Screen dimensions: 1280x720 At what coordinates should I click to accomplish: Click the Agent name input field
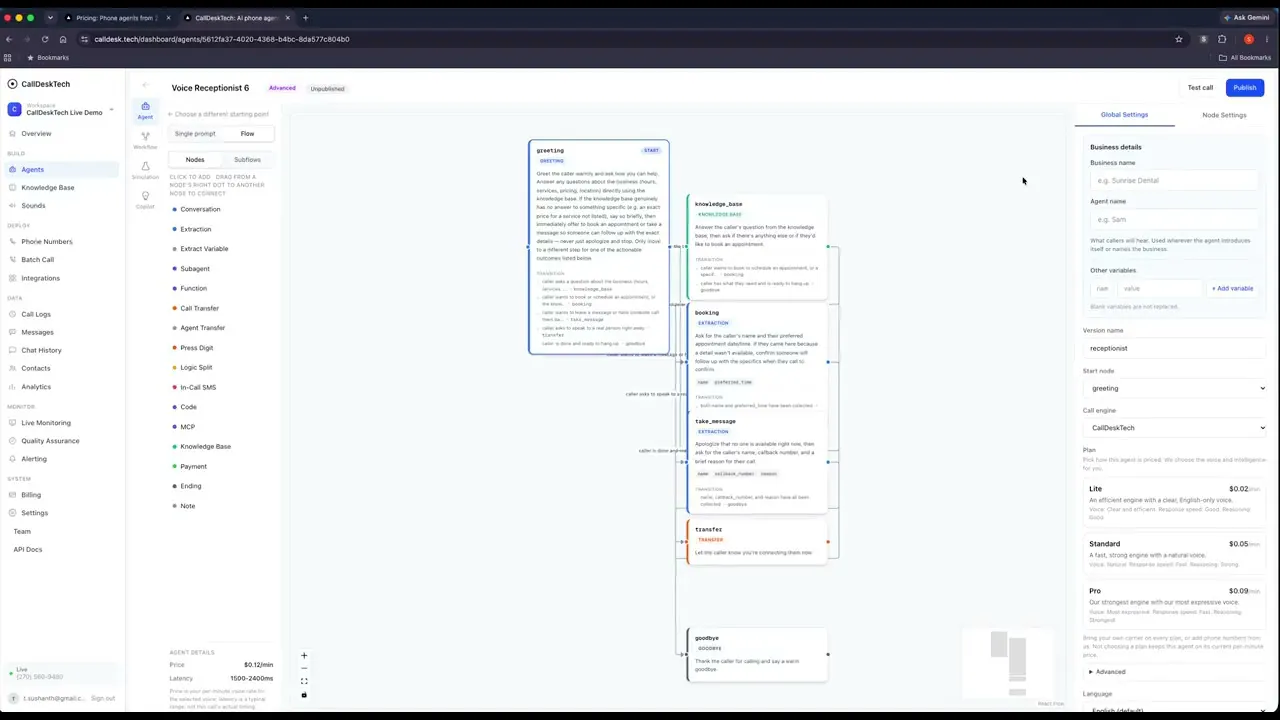pos(1173,219)
